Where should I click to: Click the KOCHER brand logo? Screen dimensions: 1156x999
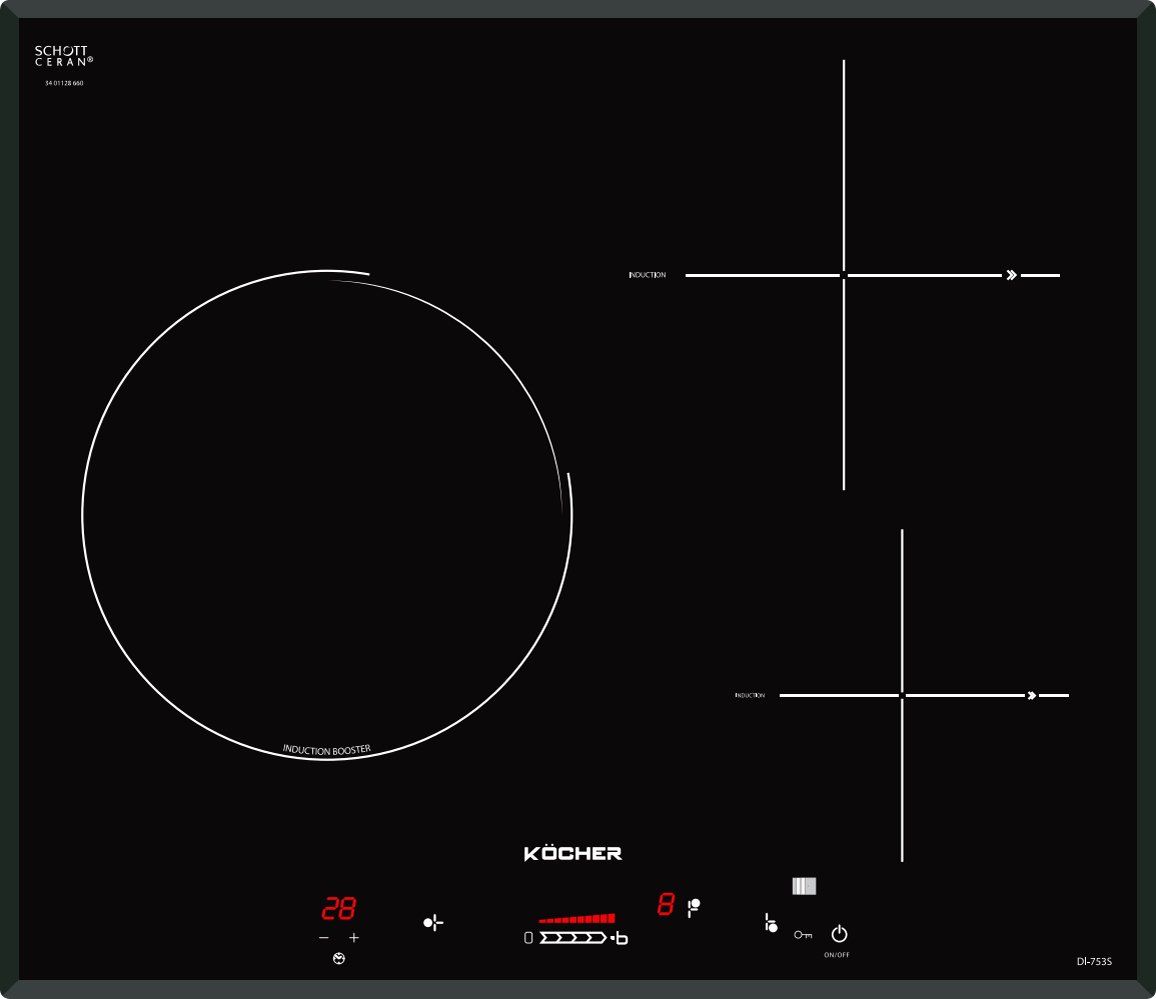(573, 853)
